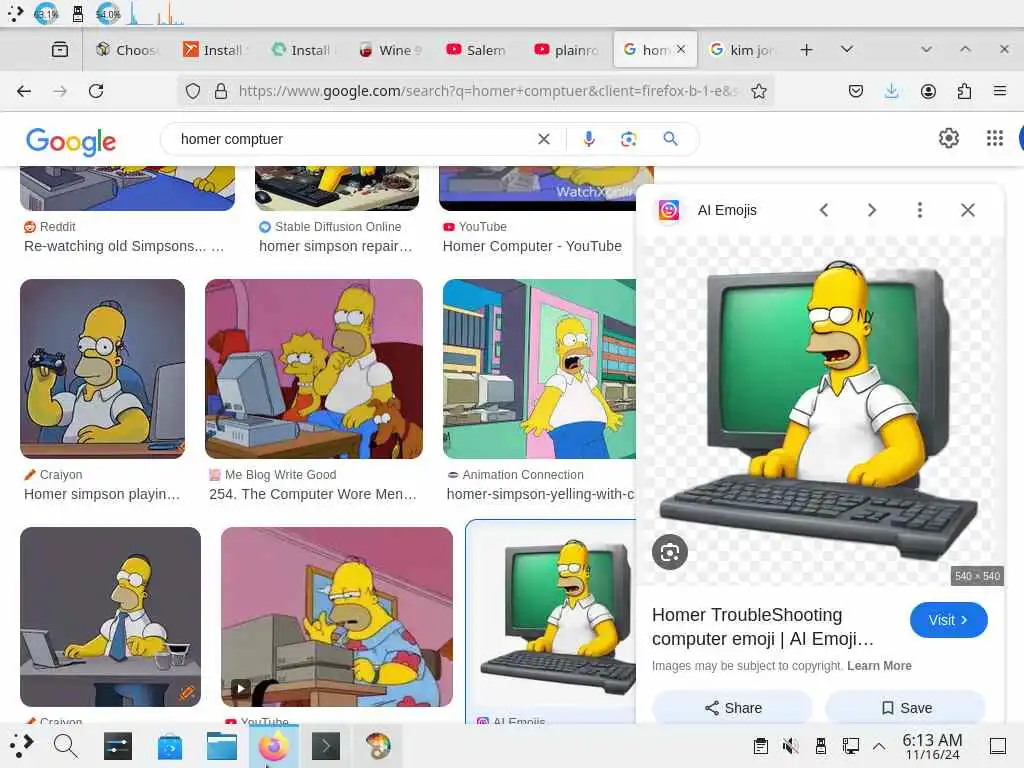Open Craiyon Homer playing controller thumbnail

[x=103, y=369]
